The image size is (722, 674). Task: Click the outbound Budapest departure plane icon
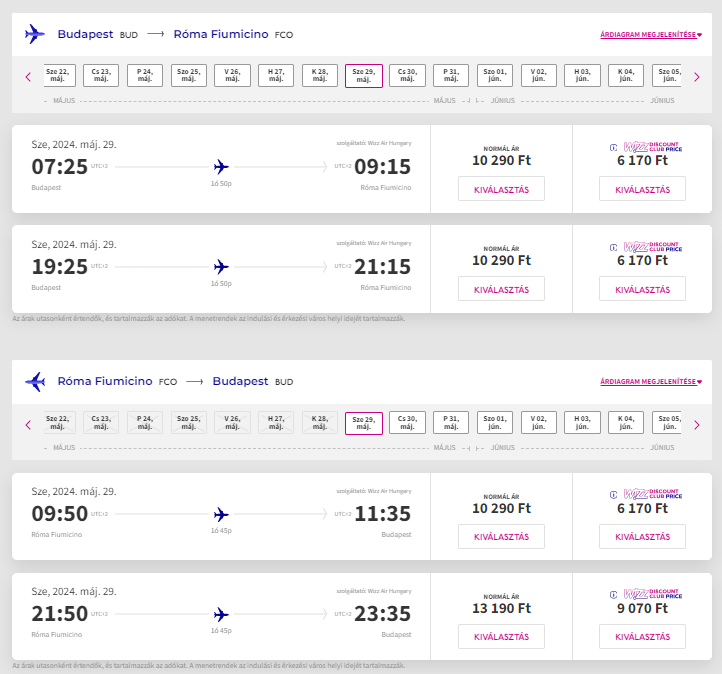click(35, 34)
